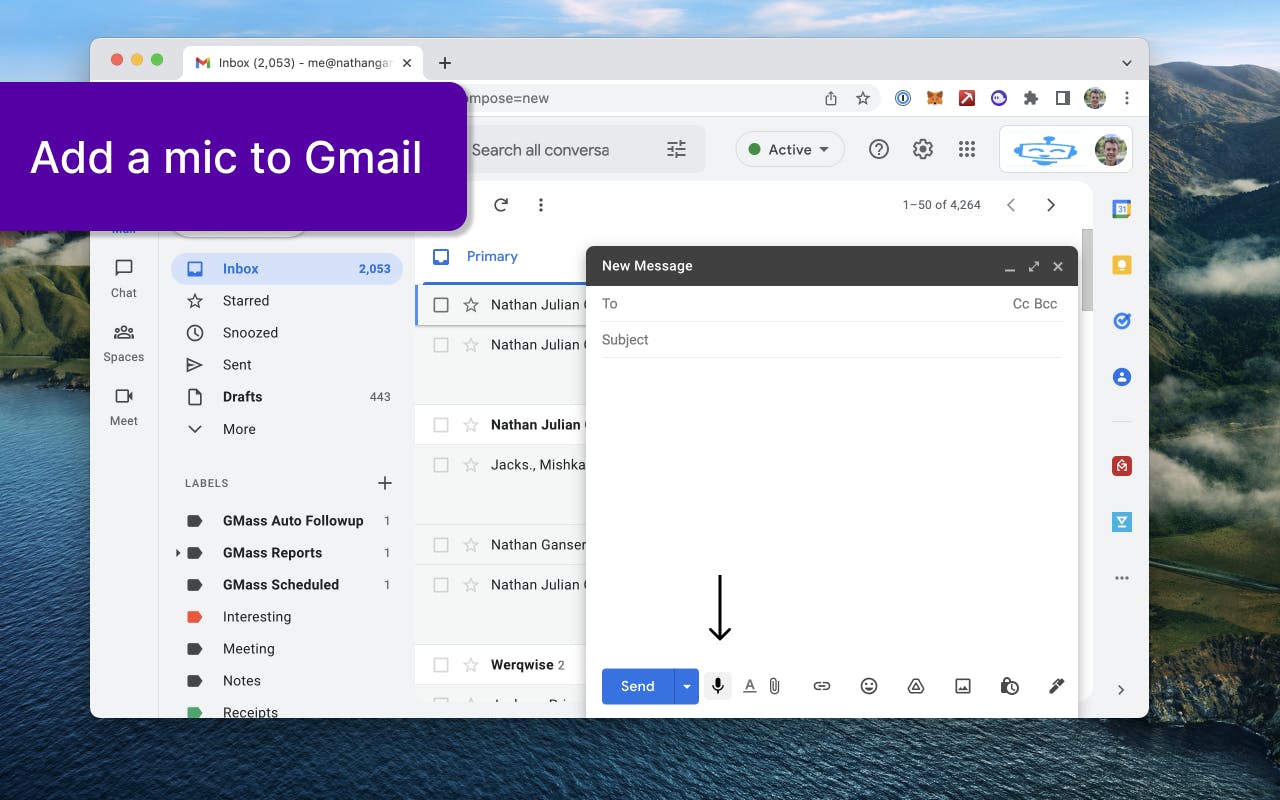The height and width of the screenshot is (800, 1280).
Task: Click the microphone dictation icon in compose toolbar
Action: (717, 686)
